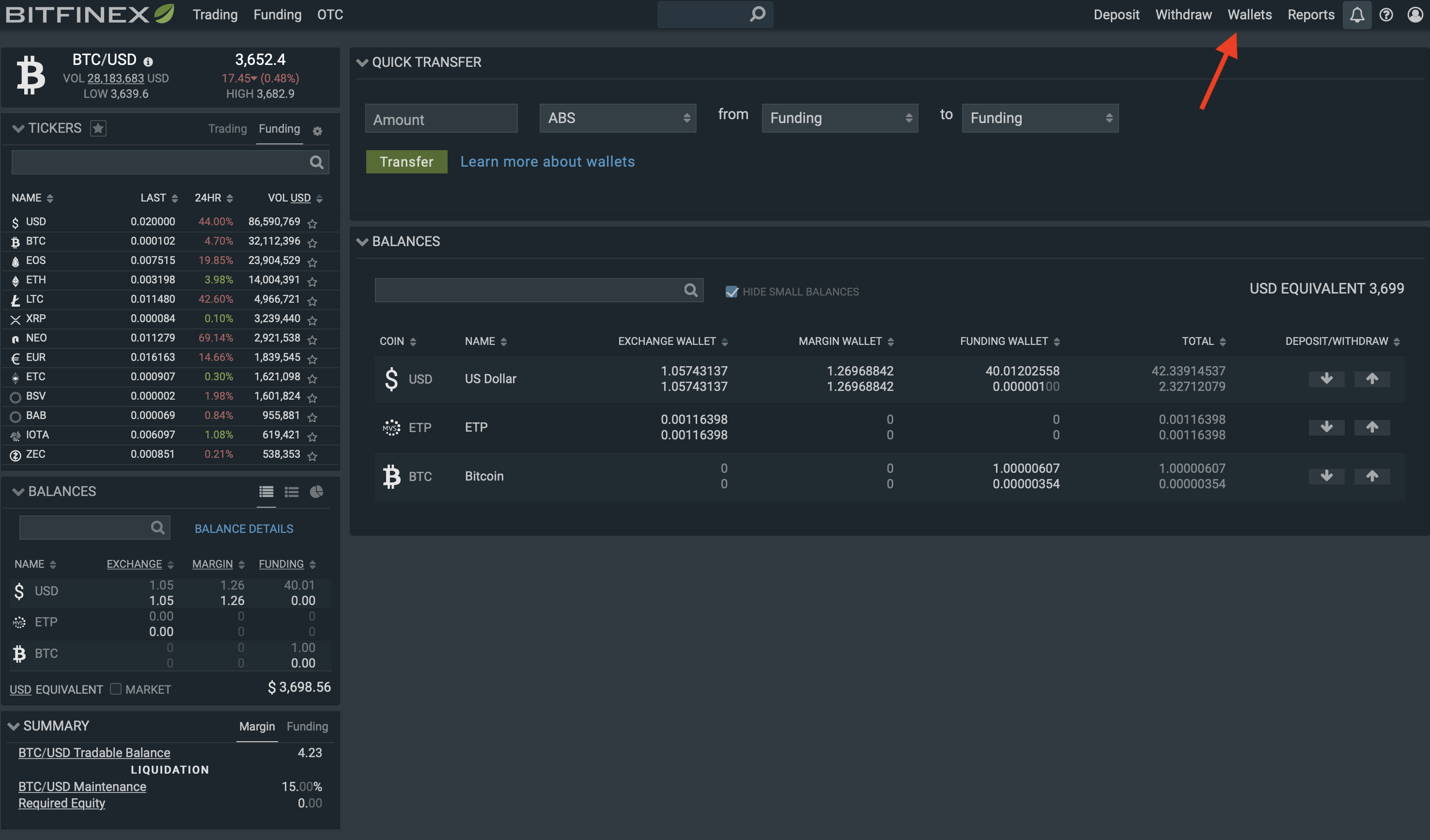Open the 'from' wallet dropdown
The image size is (1430, 840).
(x=839, y=118)
